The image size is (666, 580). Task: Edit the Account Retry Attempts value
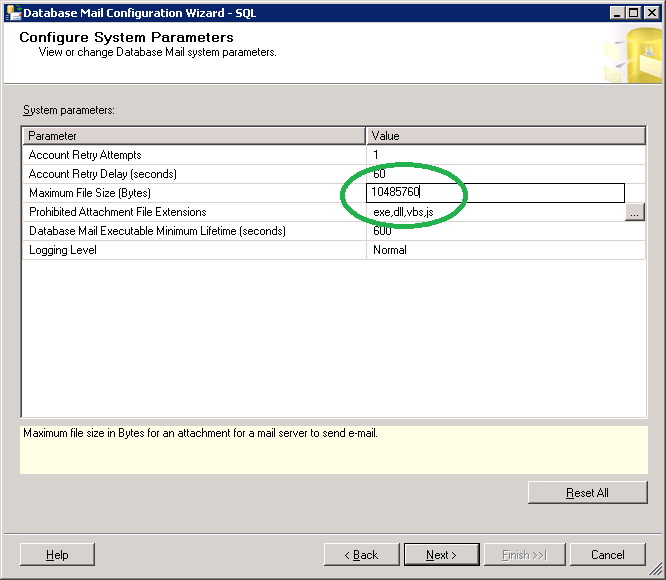(505, 155)
